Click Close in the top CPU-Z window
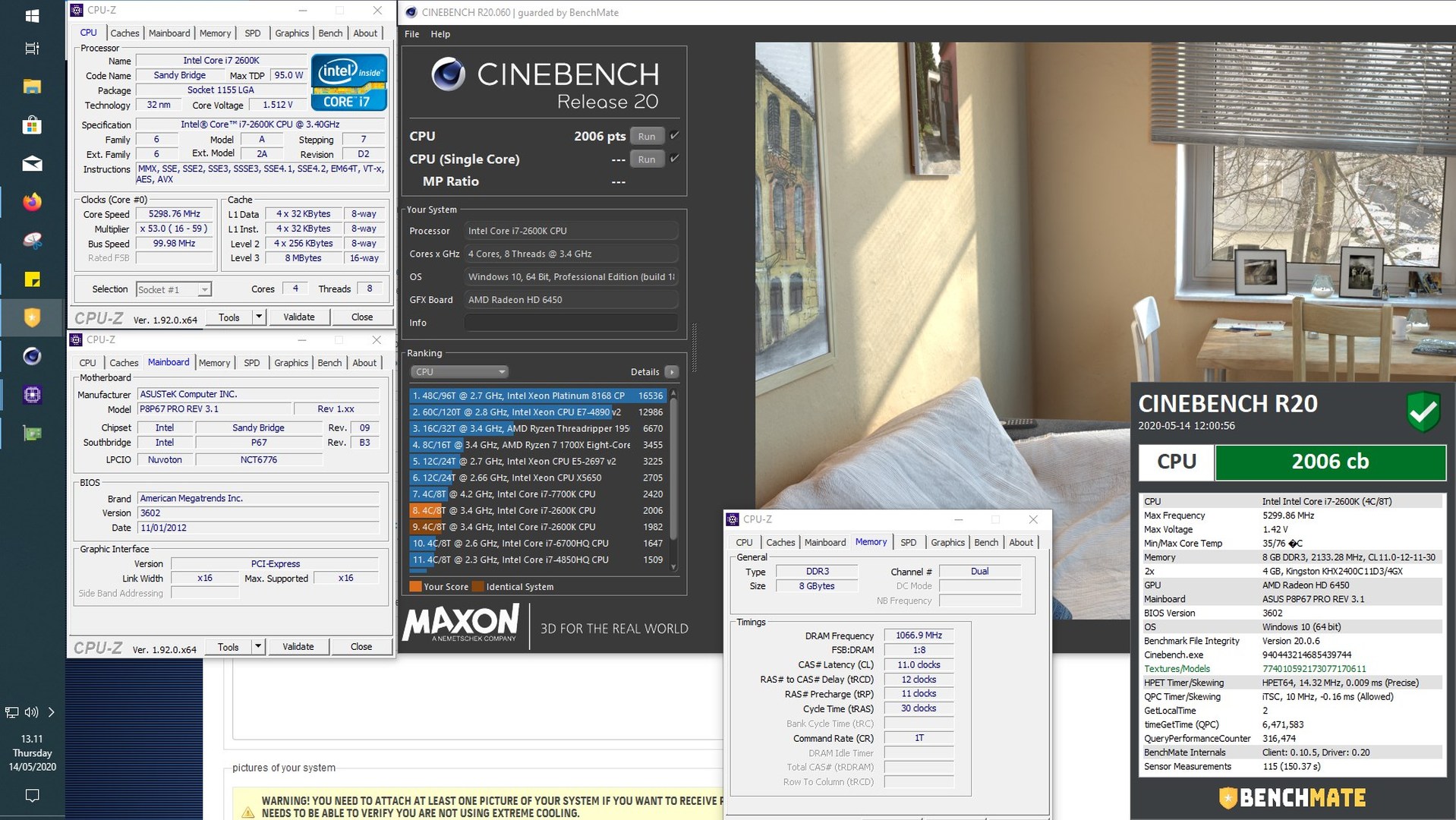This screenshot has height=820, width=1456. click(x=362, y=317)
